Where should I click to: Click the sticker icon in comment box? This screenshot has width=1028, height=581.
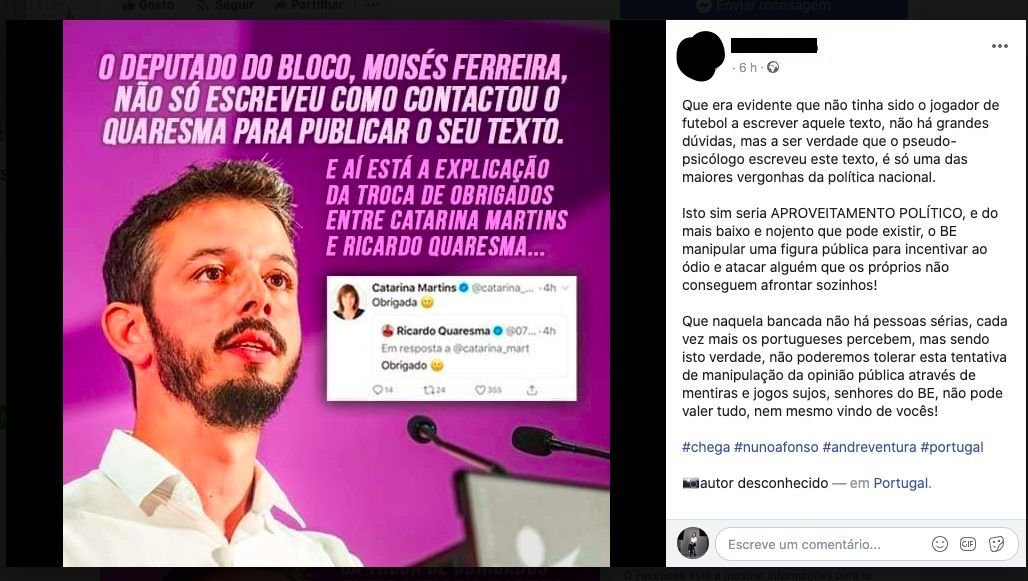tap(997, 544)
